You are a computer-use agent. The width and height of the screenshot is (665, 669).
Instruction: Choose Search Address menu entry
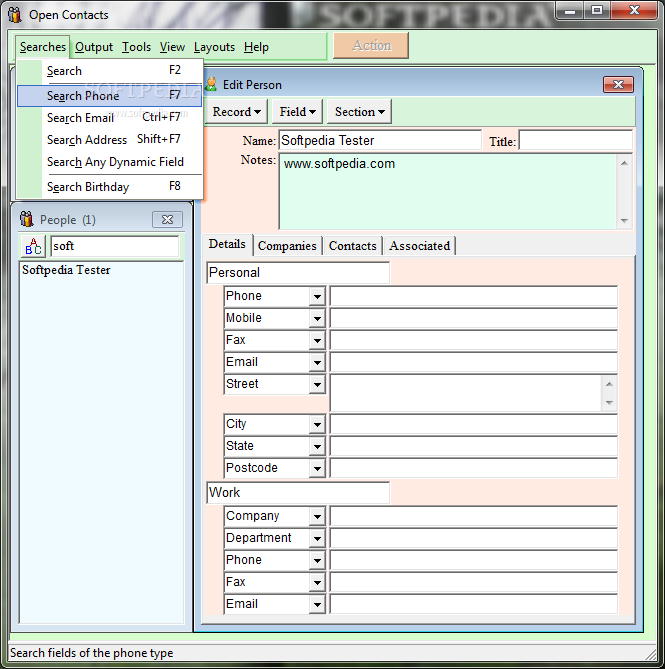pos(110,140)
